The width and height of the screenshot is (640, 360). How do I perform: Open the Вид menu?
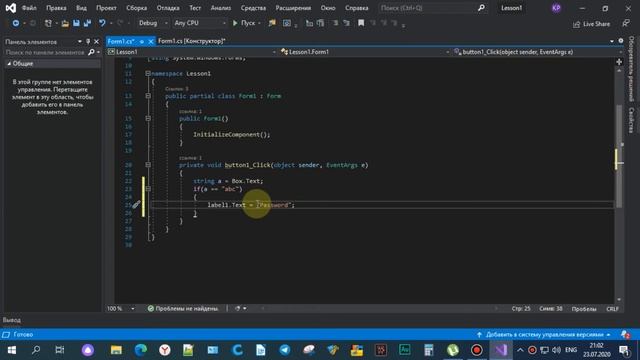(81, 8)
